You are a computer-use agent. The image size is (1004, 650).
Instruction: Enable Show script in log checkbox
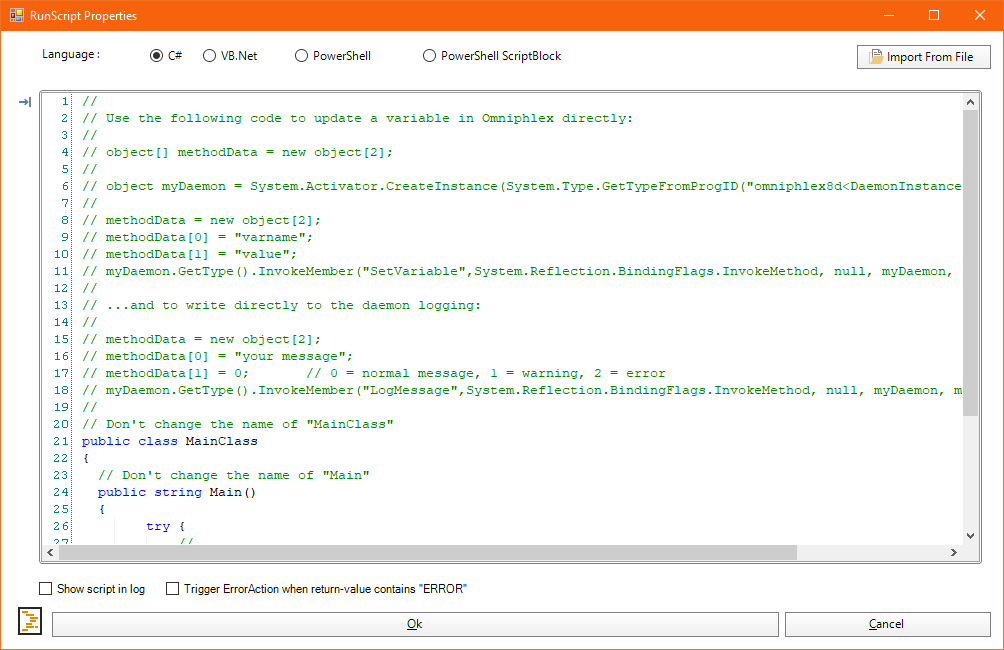pos(45,589)
